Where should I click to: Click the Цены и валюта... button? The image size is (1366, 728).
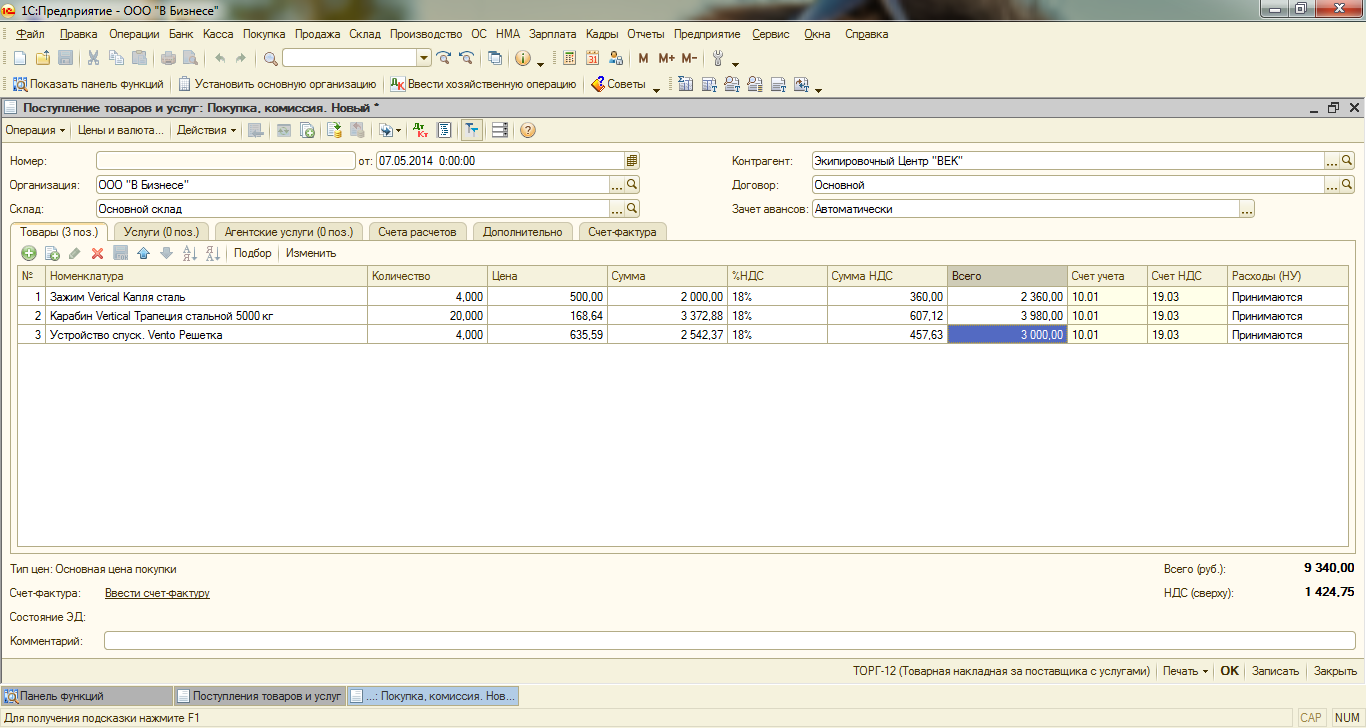(x=120, y=130)
